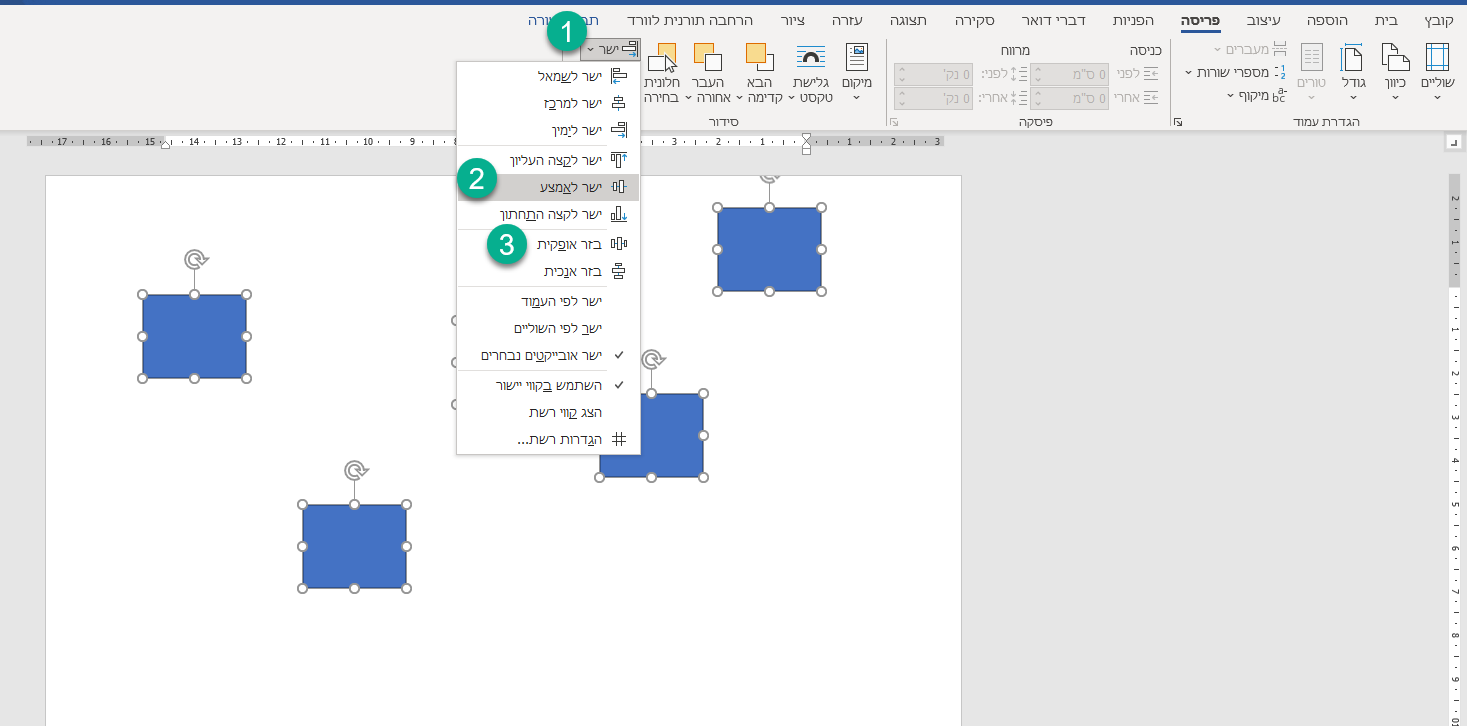The height and width of the screenshot is (726, 1467).
Task: Click the Send Backward (העבר אחורה) icon
Action: pyautogui.click(x=708, y=57)
